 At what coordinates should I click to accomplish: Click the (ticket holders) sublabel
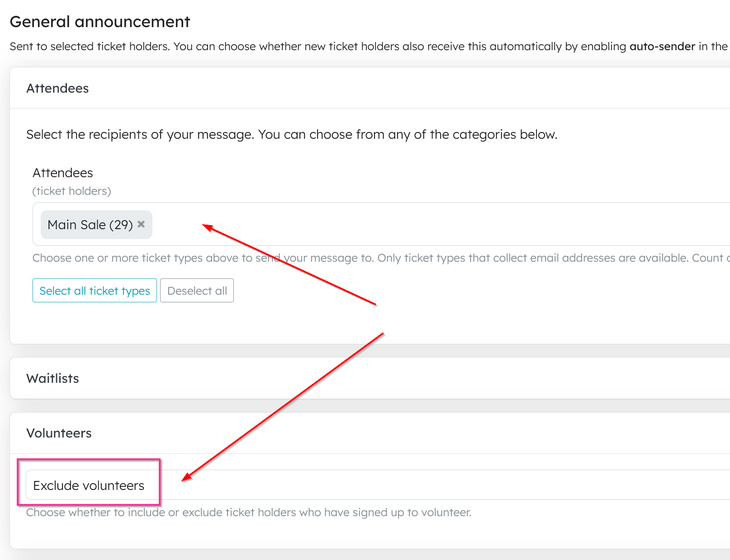click(x=72, y=191)
